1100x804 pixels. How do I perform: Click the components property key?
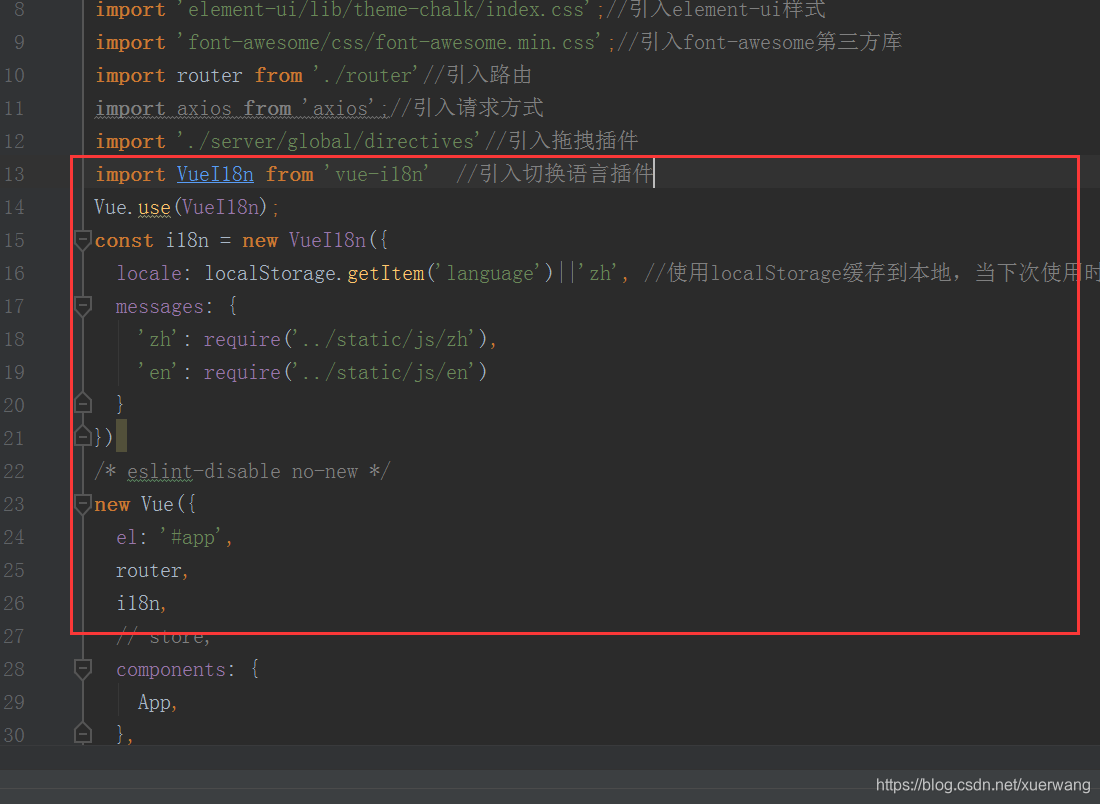pos(170,669)
